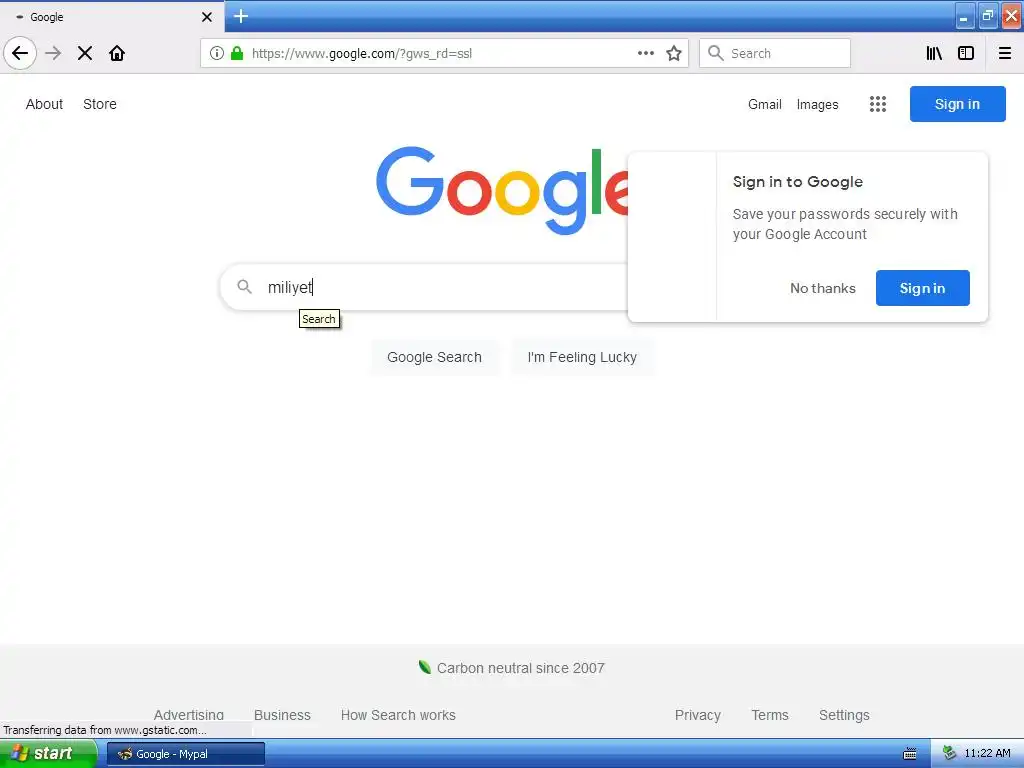Open the Terms footer link

pos(770,715)
